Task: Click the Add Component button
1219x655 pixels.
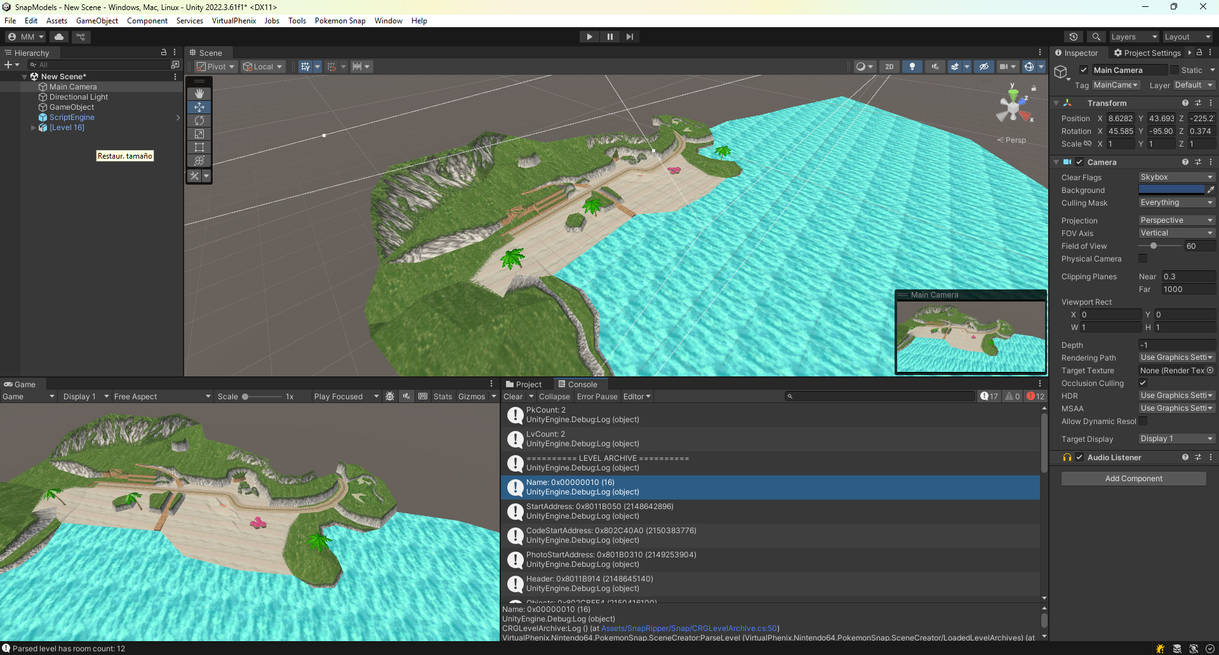Action: 1133,478
